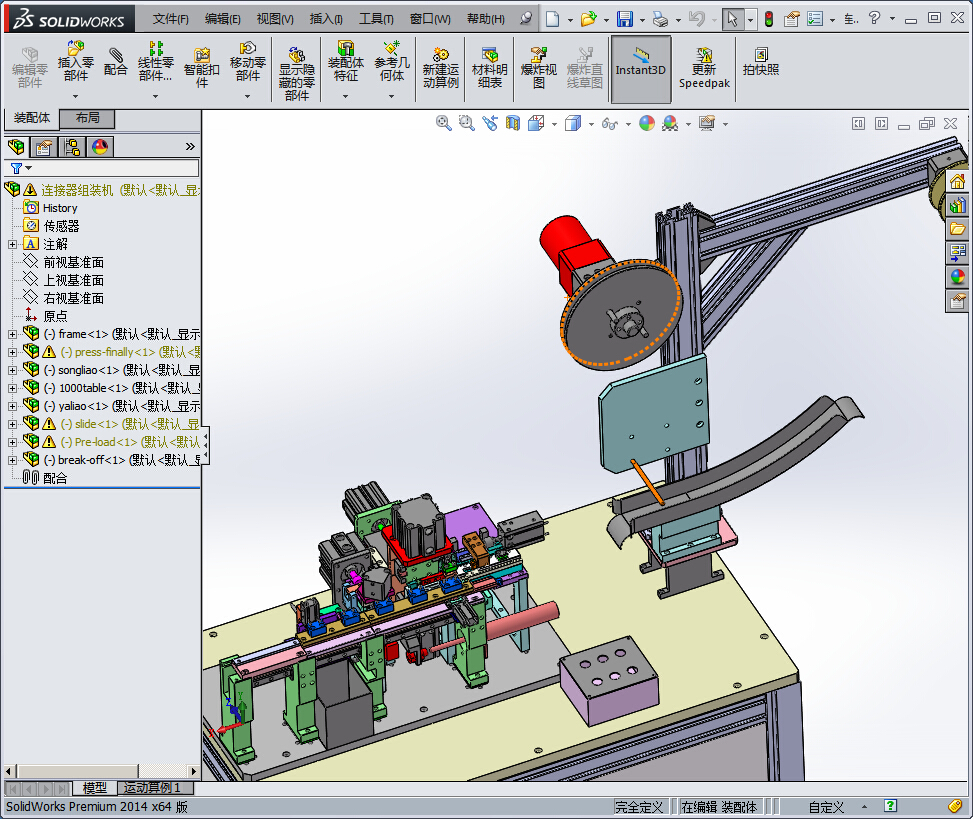
Task: Open the 帮助(H) Help menu
Action: point(486,19)
